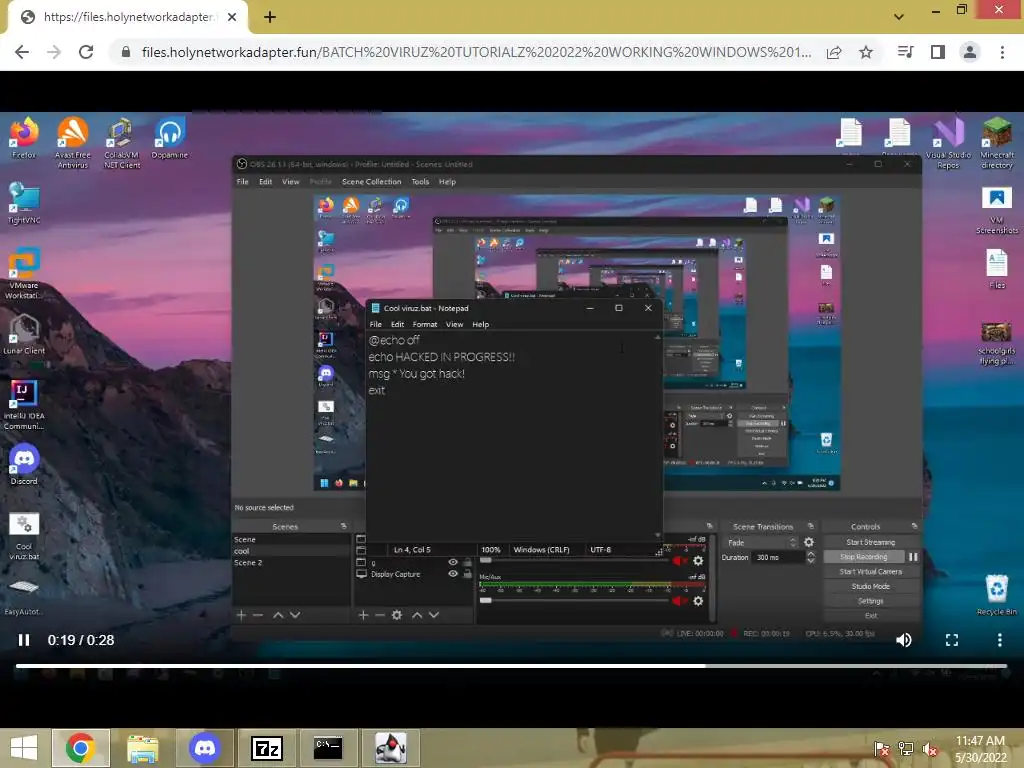The height and width of the screenshot is (768, 1024).
Task: Click the CollabVM NET Client desktop icon
Action: tap(121, 143)
